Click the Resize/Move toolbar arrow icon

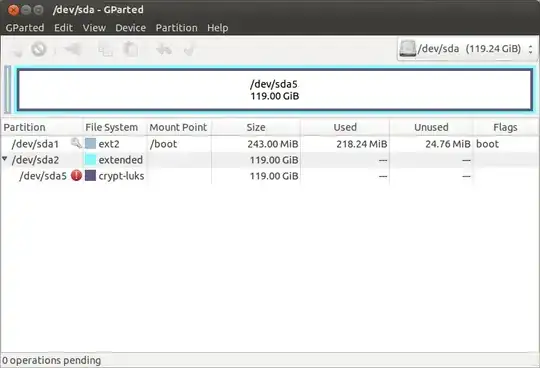(x=73, y=49)
